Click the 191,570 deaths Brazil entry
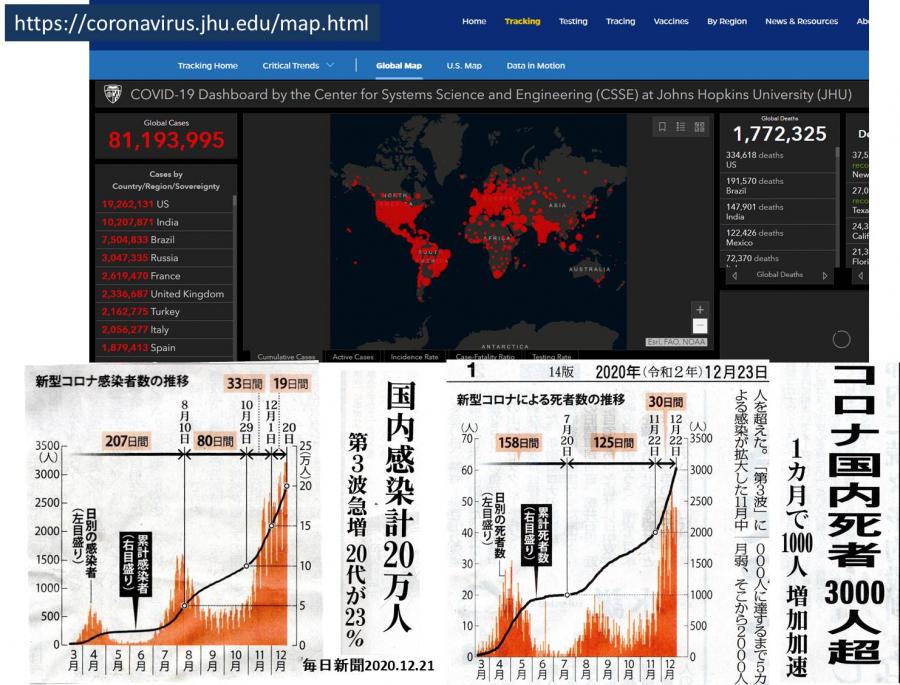The width and height of the screenshot is (900, 685). point(778,185)
